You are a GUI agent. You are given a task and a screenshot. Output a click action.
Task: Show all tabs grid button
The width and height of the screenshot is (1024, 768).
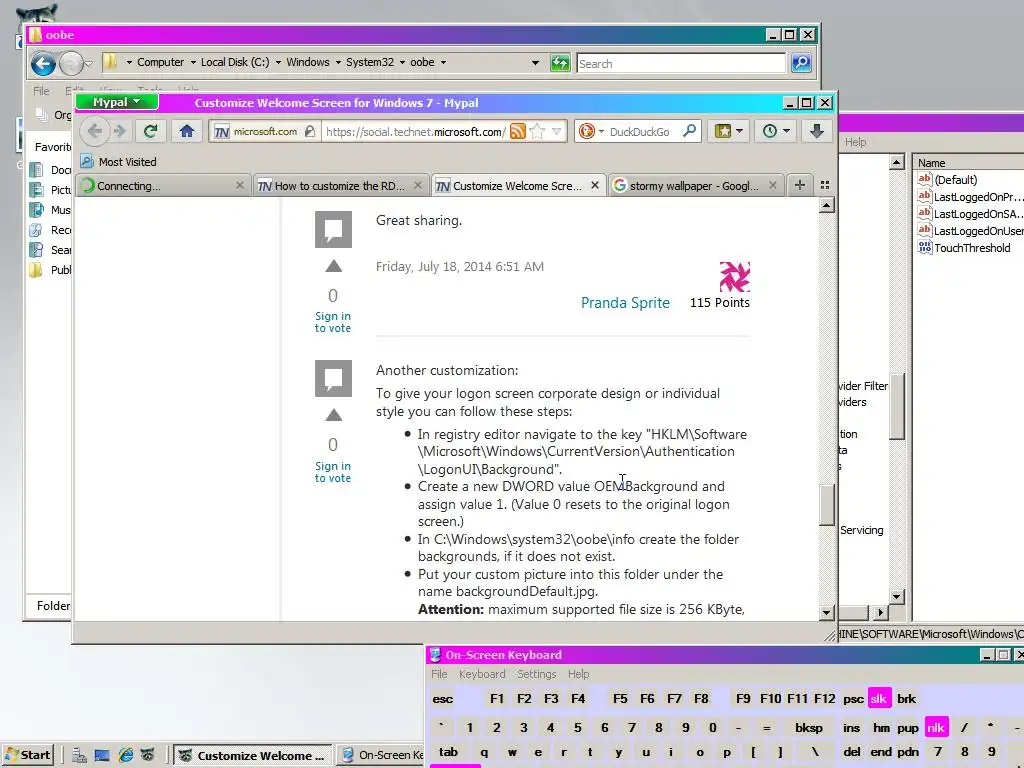(825, 185)
